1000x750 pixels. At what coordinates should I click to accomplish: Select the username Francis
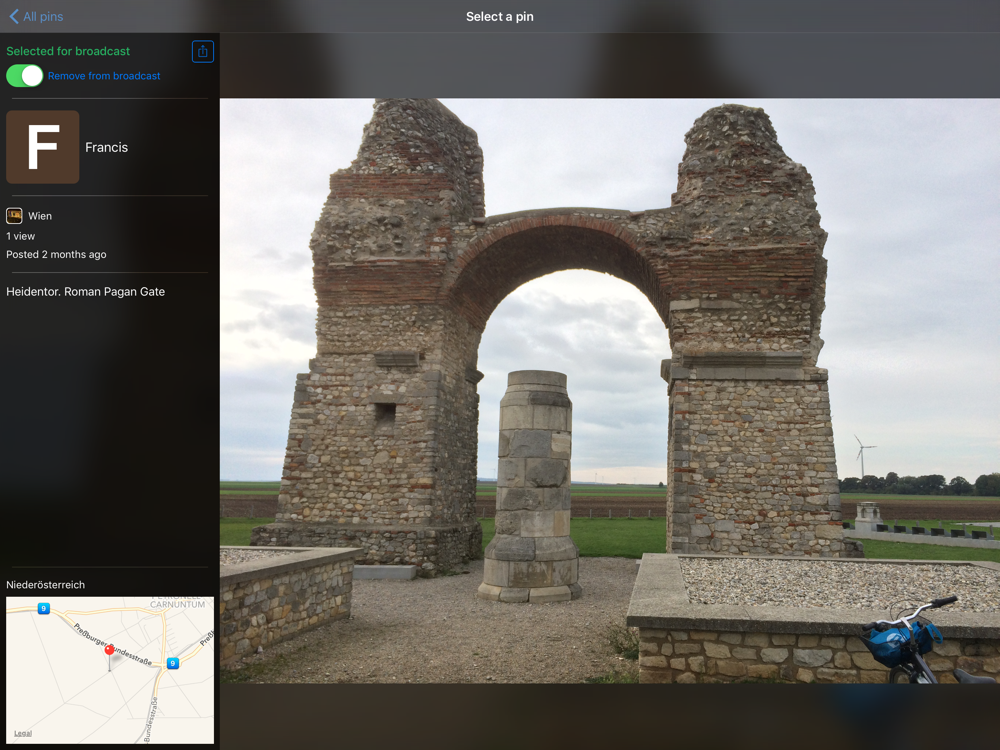tap(107, 147)
